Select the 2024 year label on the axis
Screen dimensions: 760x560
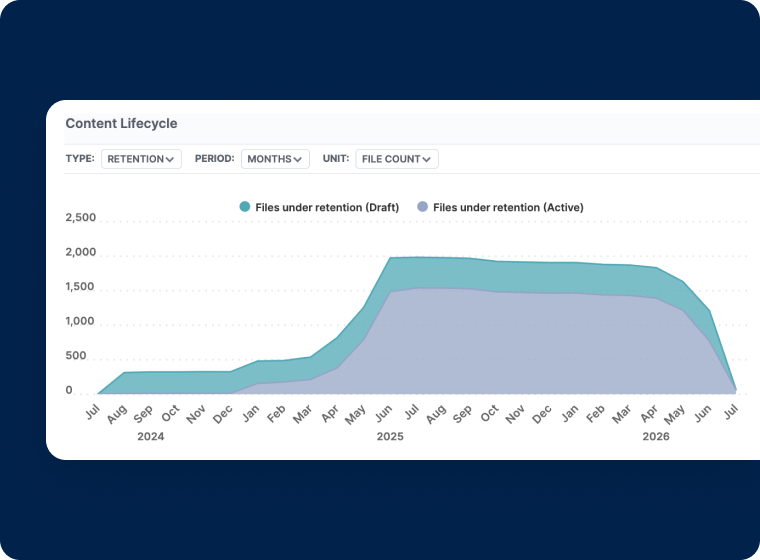(x=151, y=437)
